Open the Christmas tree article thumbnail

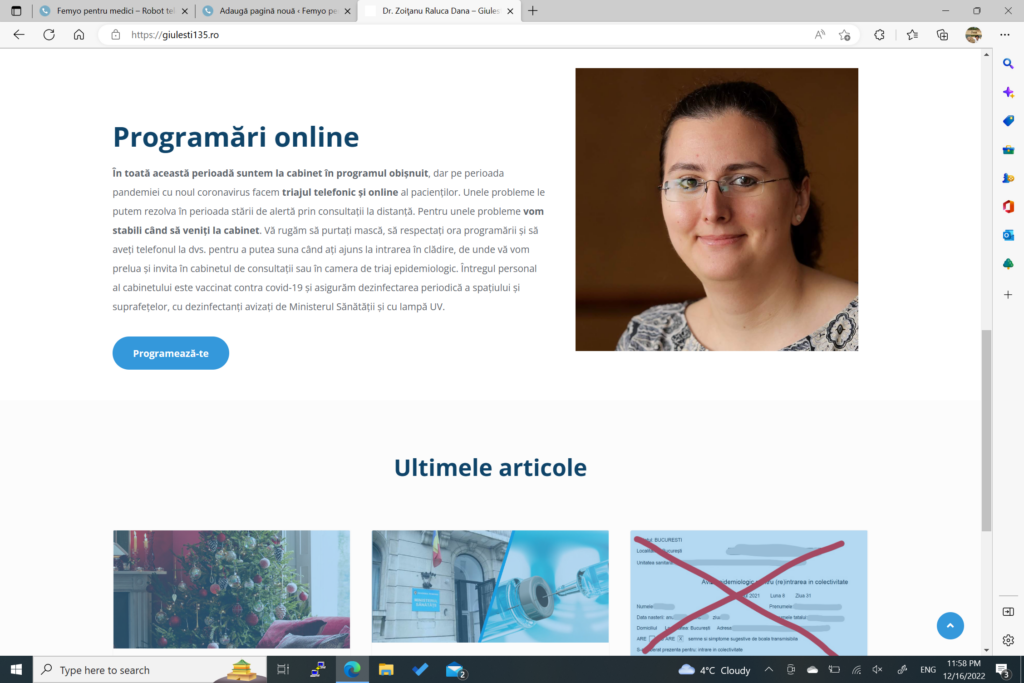[x=231, y=589]
